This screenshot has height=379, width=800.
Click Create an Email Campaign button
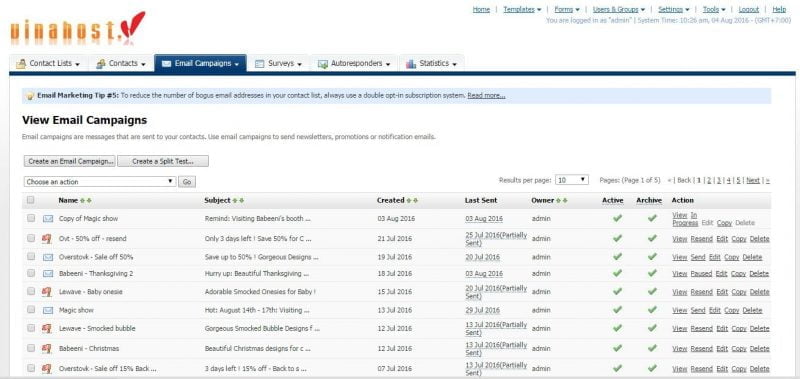pos(70,161)
